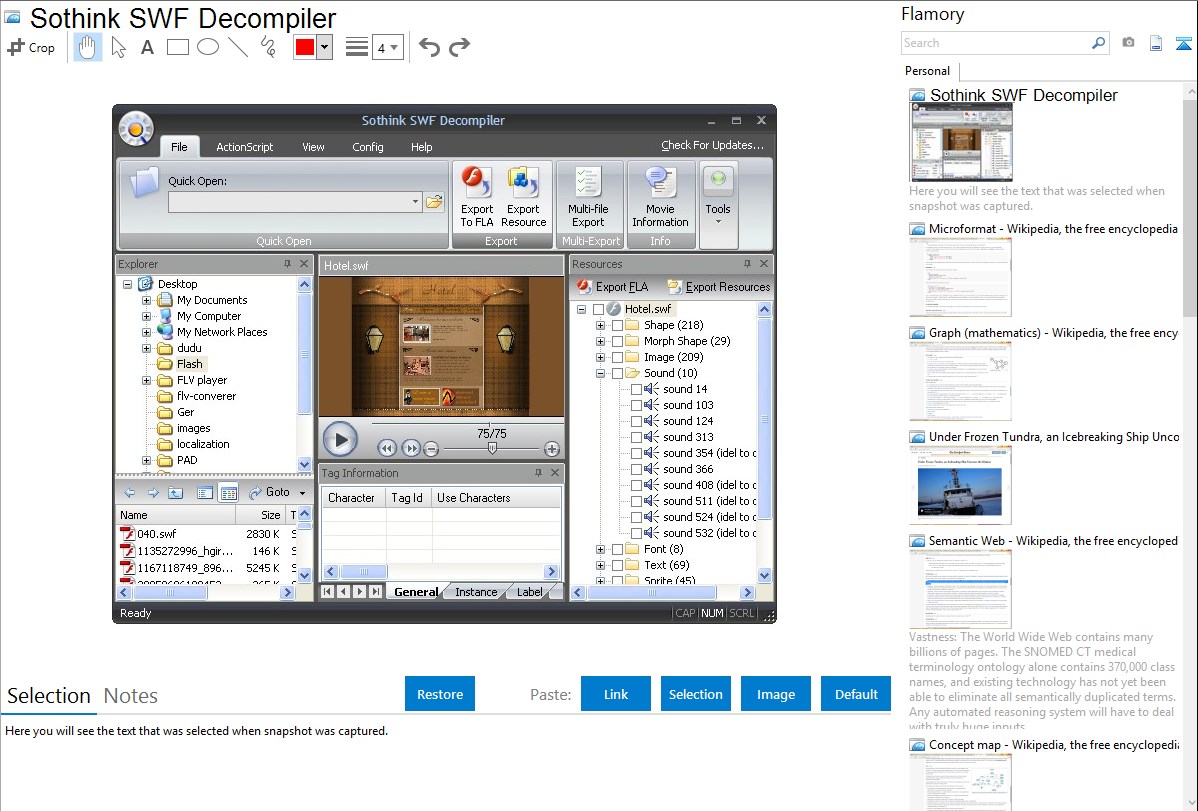This screenshot has height=811, width=1198.
Task: Click the rewind button in player
Action: click(387, 448)
